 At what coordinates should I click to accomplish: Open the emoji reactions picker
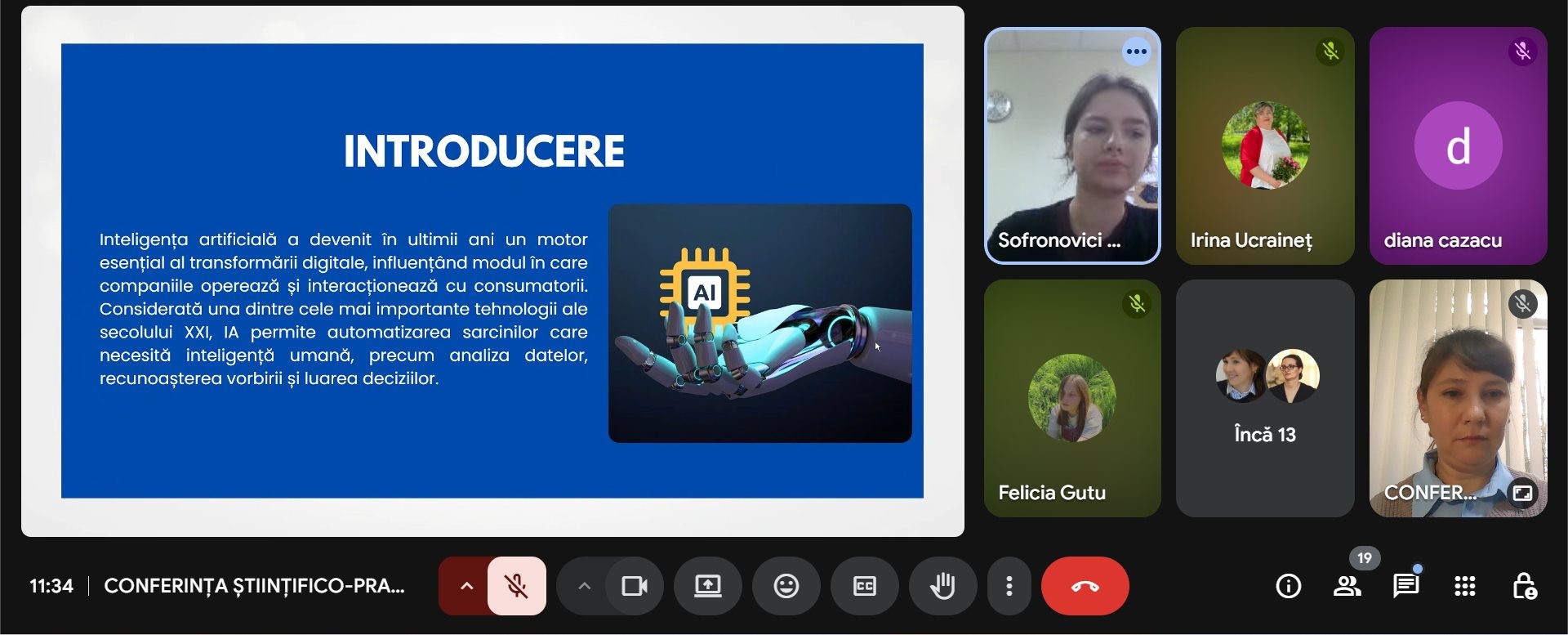point(786,586)
